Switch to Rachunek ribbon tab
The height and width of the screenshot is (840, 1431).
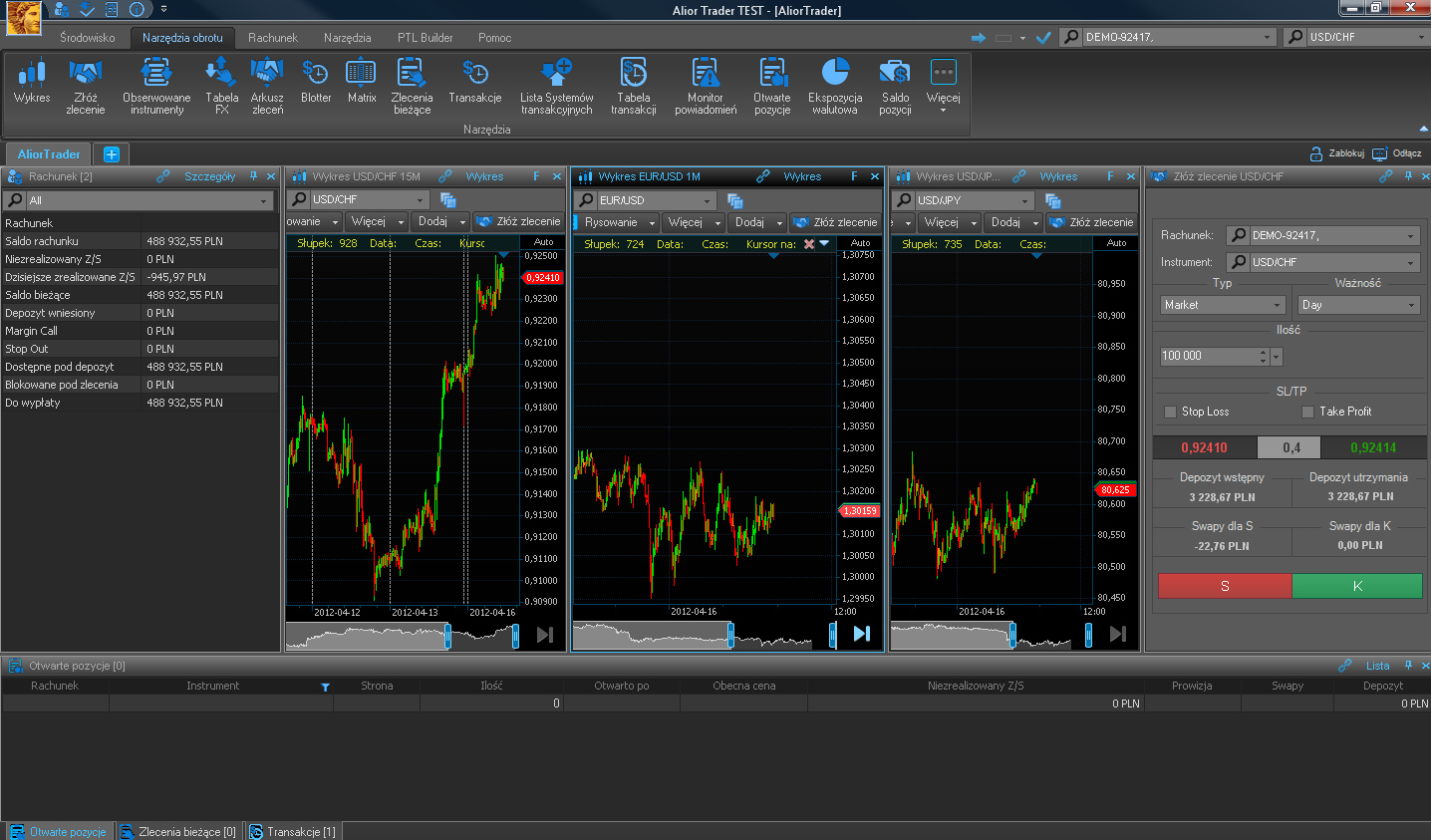click(x=273, y=38)
